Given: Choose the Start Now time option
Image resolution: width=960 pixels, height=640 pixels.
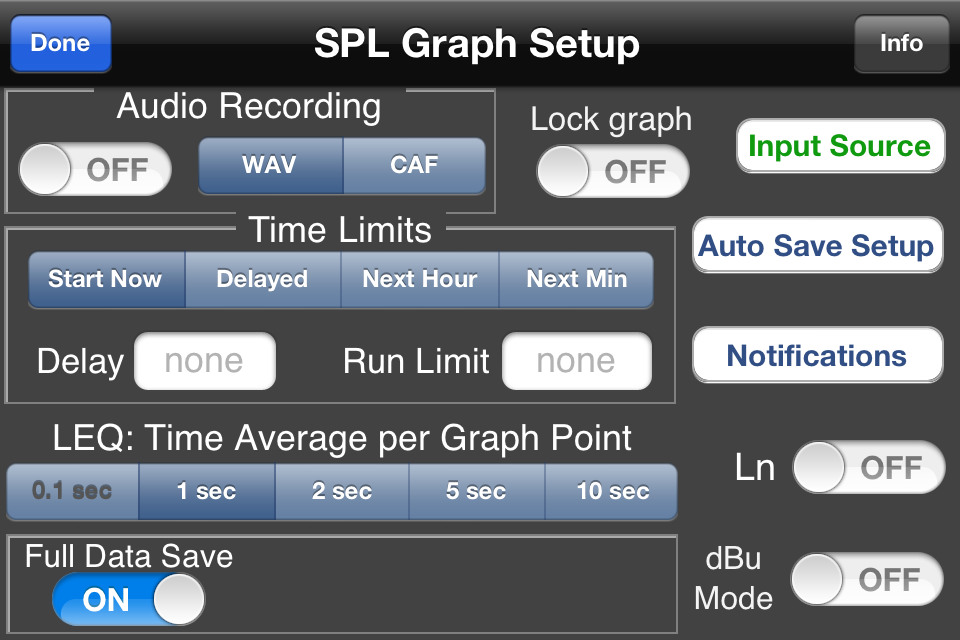Looking at the screenshot, I should (x=107, y=280).
